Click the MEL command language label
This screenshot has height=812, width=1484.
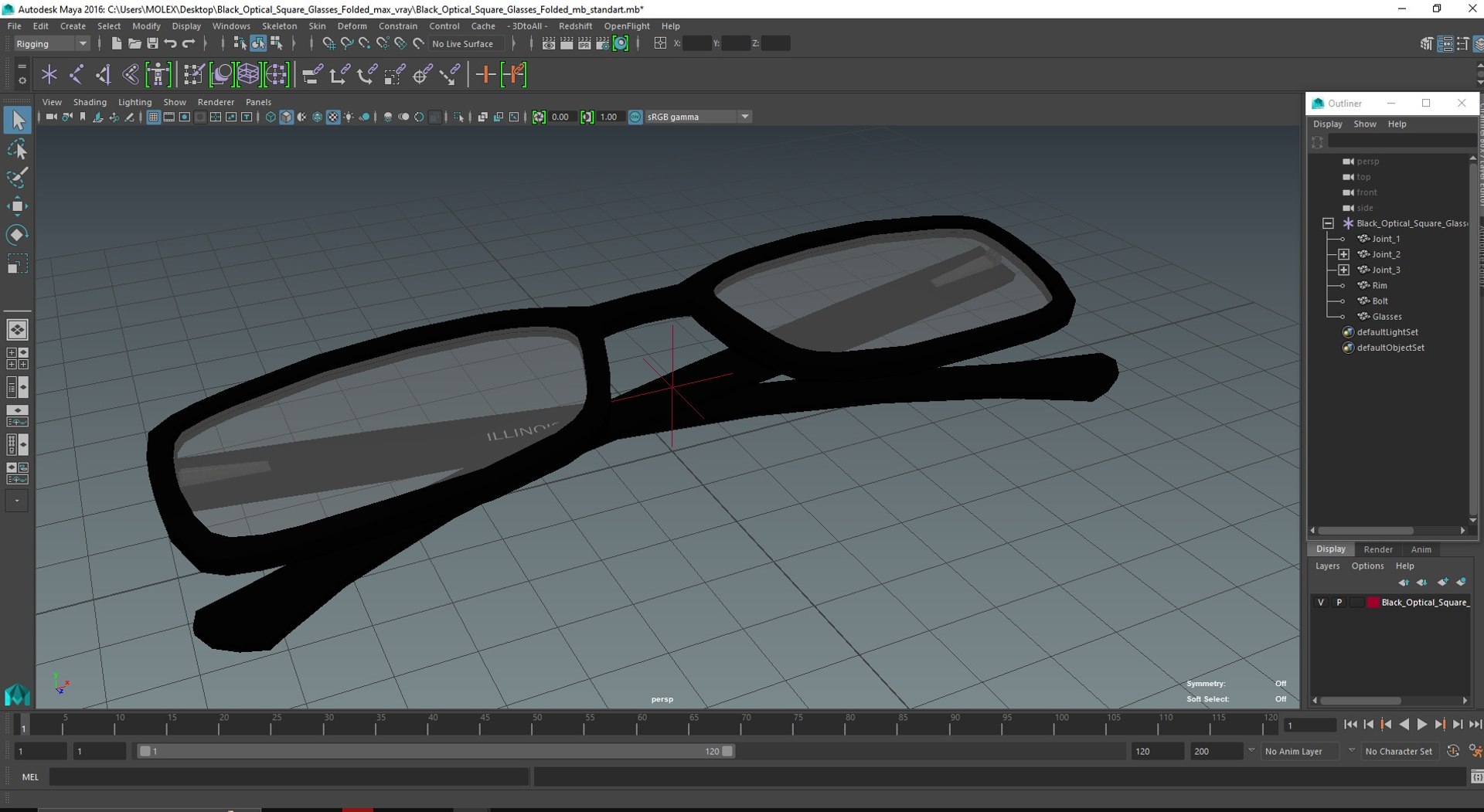point(30,776)
